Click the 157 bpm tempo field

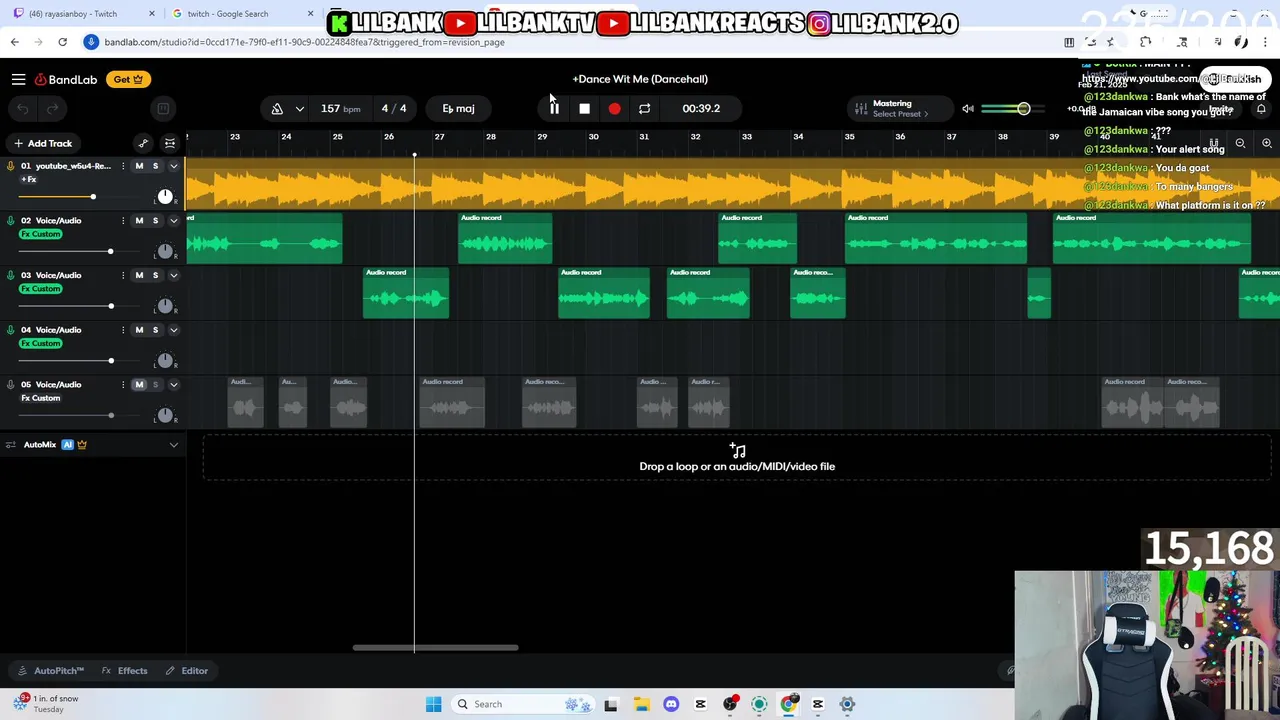click(x=340, y=108)
